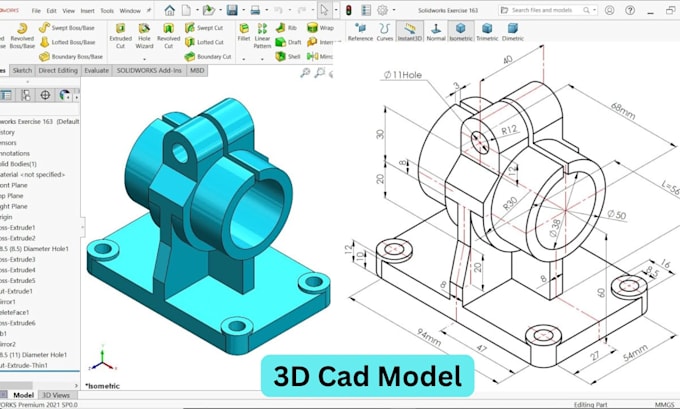Select the Boundary Boss/Base tool
Viewport: 680px width, 409px height.
pyautogui.click(x=71, y=56)
